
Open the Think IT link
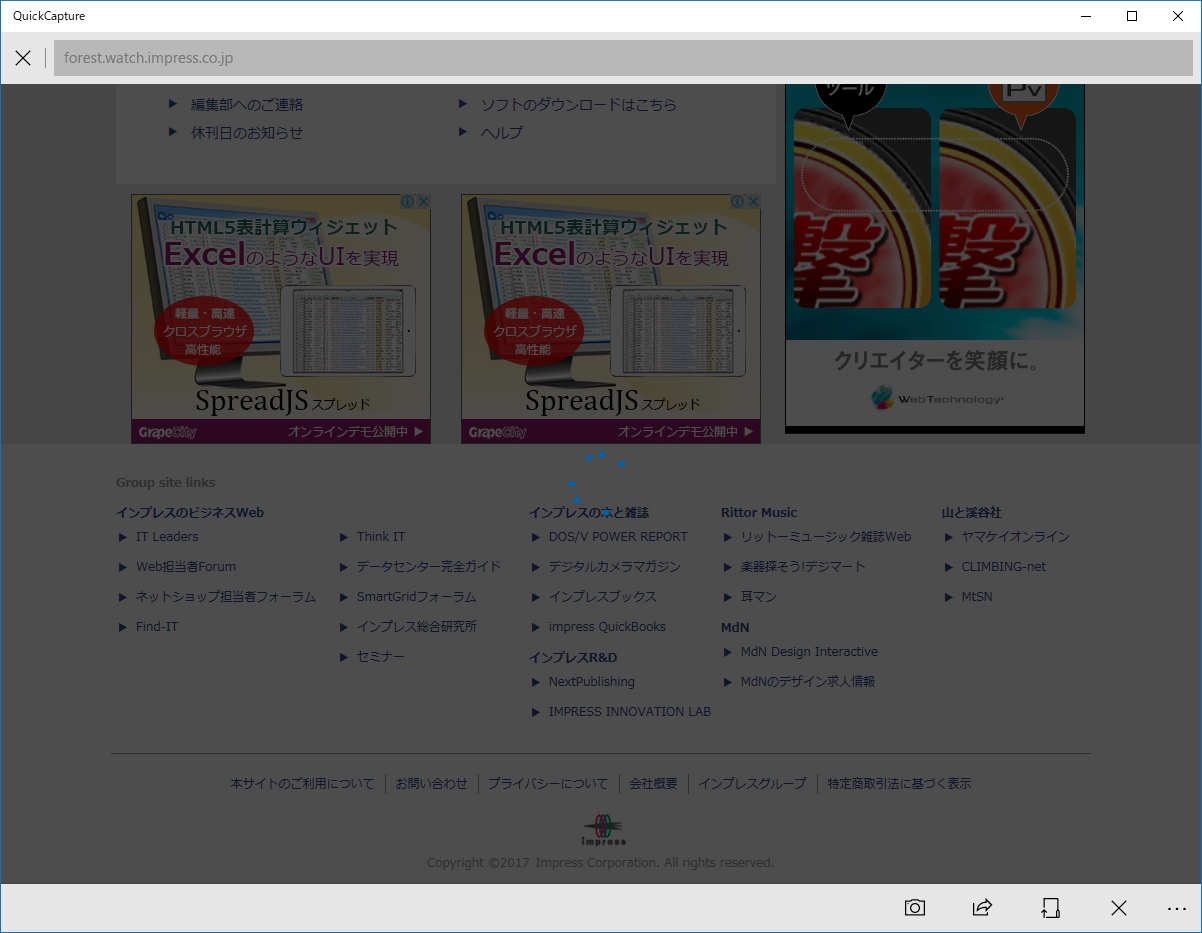click(381, 536)
